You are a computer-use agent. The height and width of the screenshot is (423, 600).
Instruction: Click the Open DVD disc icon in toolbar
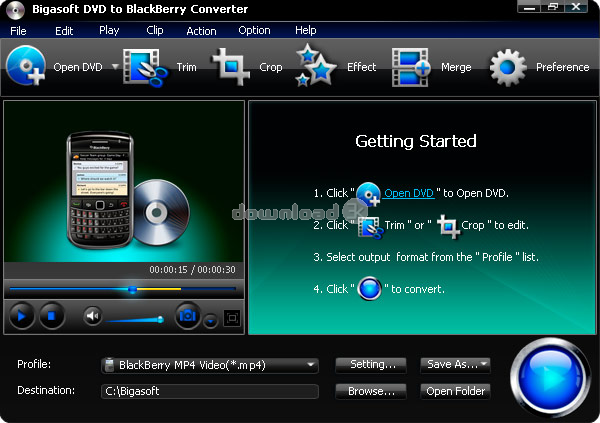click(x=26, y=65)
